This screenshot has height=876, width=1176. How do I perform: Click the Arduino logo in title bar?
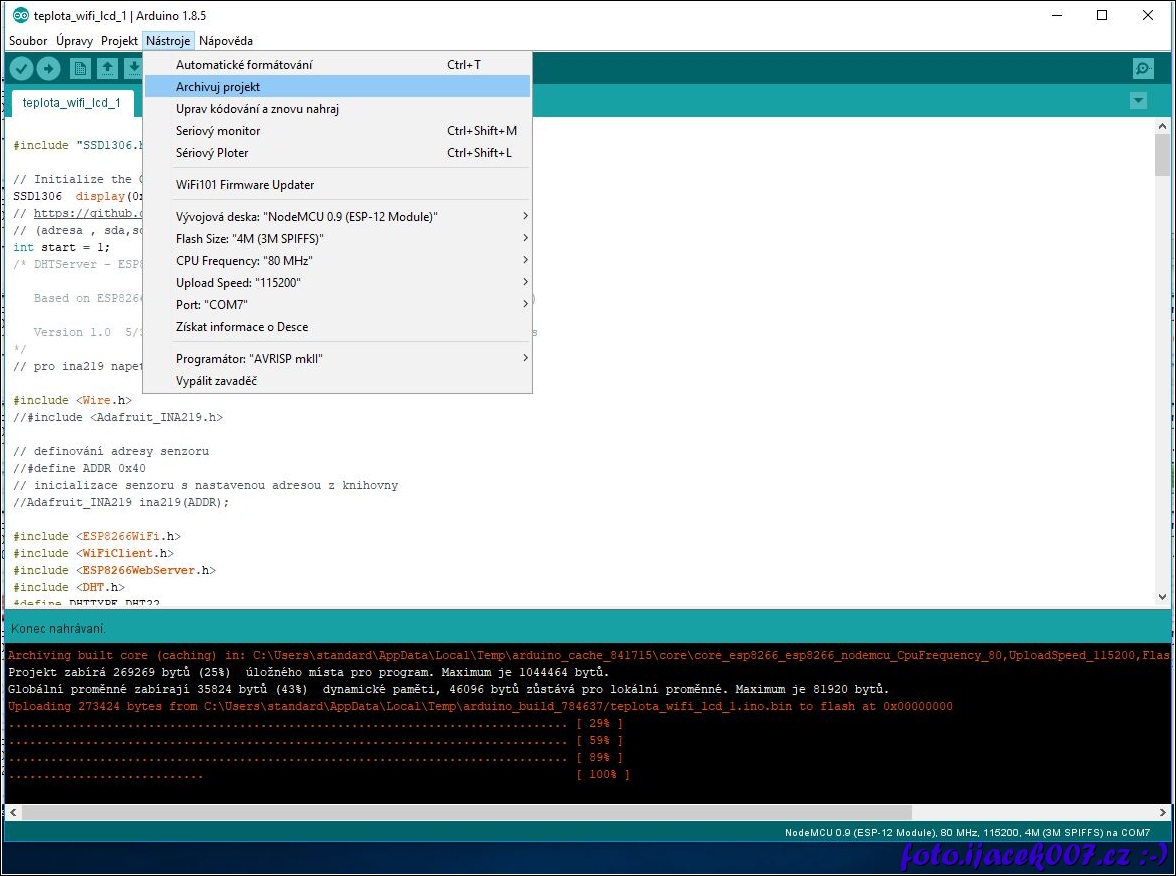click(x=20, y=16)
